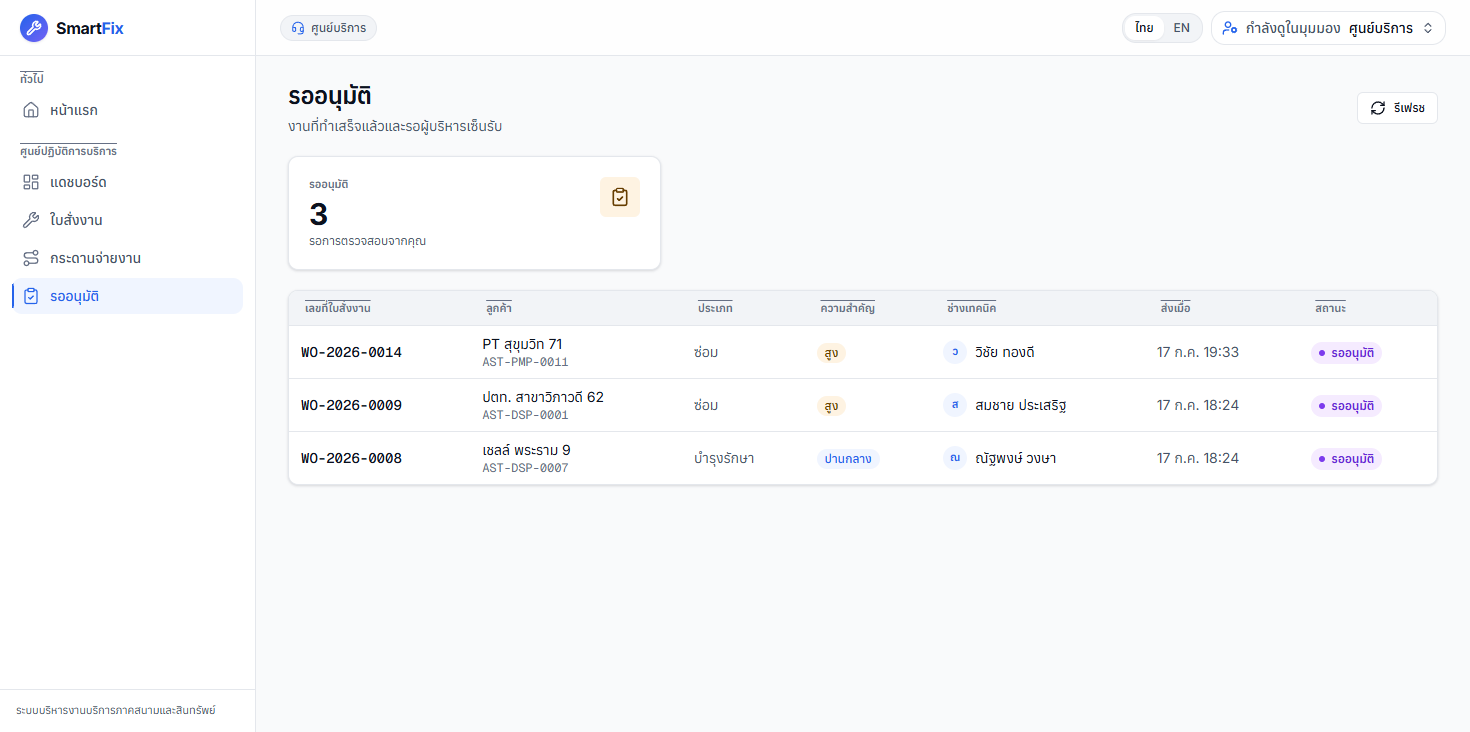Click the headset icon in ศูนย์บริการ badge
Image resolution: width=1470 pixels, height=732 pixels.
click(x=298, y=28)
